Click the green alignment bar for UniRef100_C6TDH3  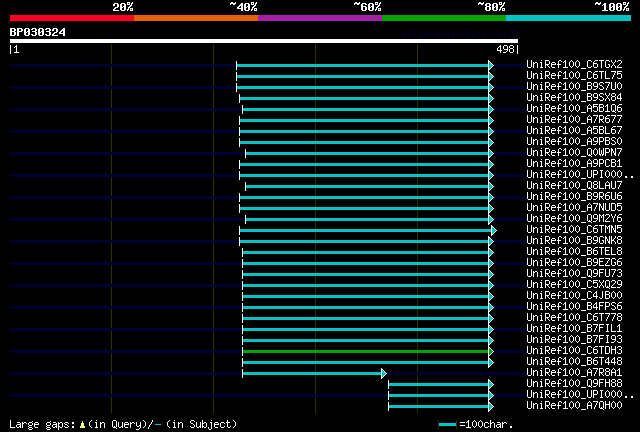tap(368, 352)
